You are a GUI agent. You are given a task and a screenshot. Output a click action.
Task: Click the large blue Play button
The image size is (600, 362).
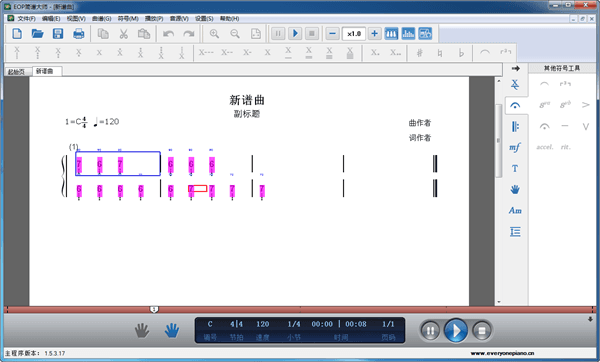[455, 330]
